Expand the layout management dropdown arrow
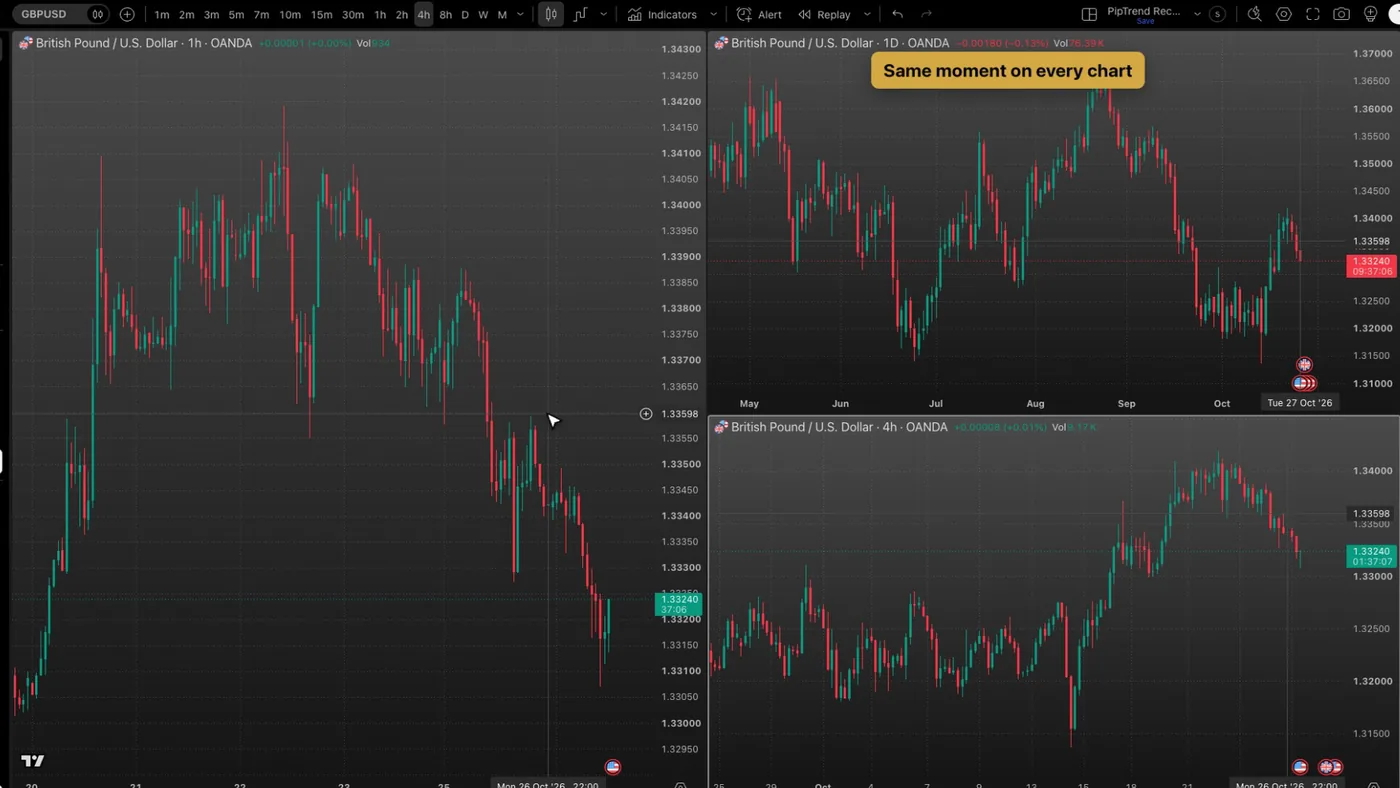The image size is (1400, 788). click(1197, 14)
